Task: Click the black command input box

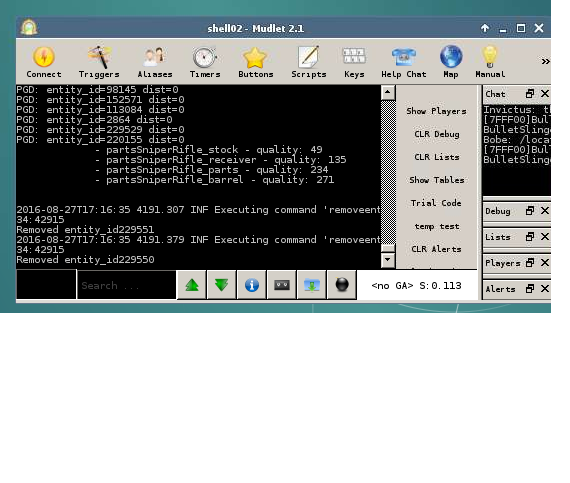Action: click(47, 284)
